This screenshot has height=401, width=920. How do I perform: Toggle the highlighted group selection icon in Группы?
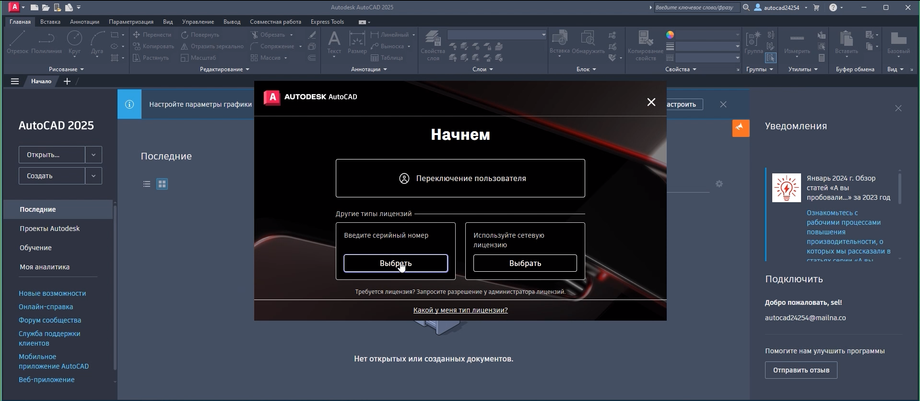pyautogui.click(x=770, y=58)
